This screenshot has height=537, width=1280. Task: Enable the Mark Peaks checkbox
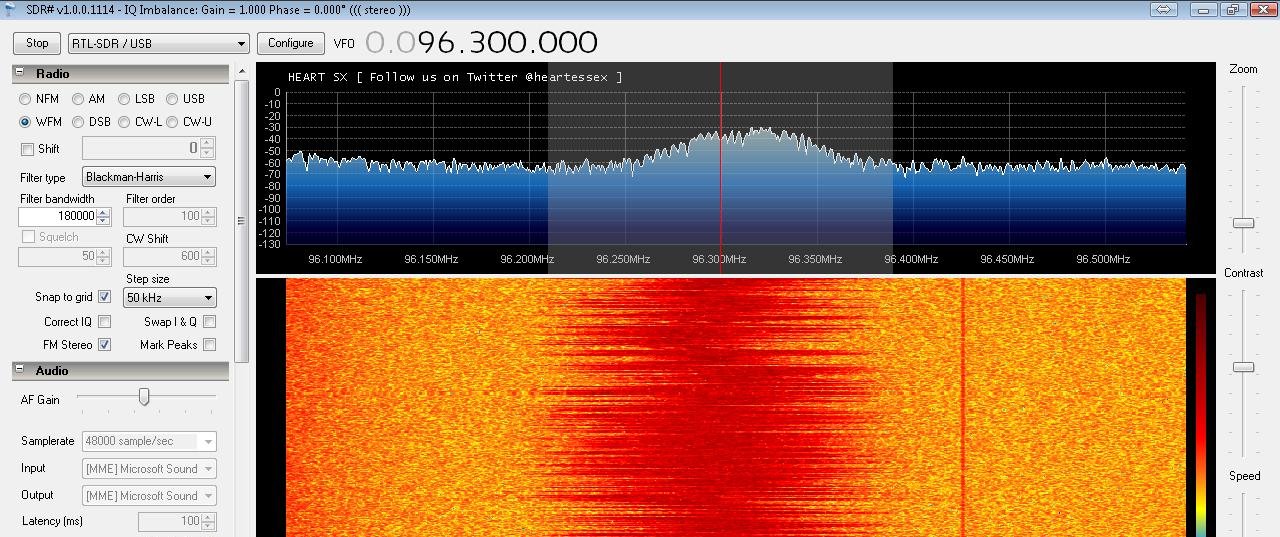tap(209, 345)
